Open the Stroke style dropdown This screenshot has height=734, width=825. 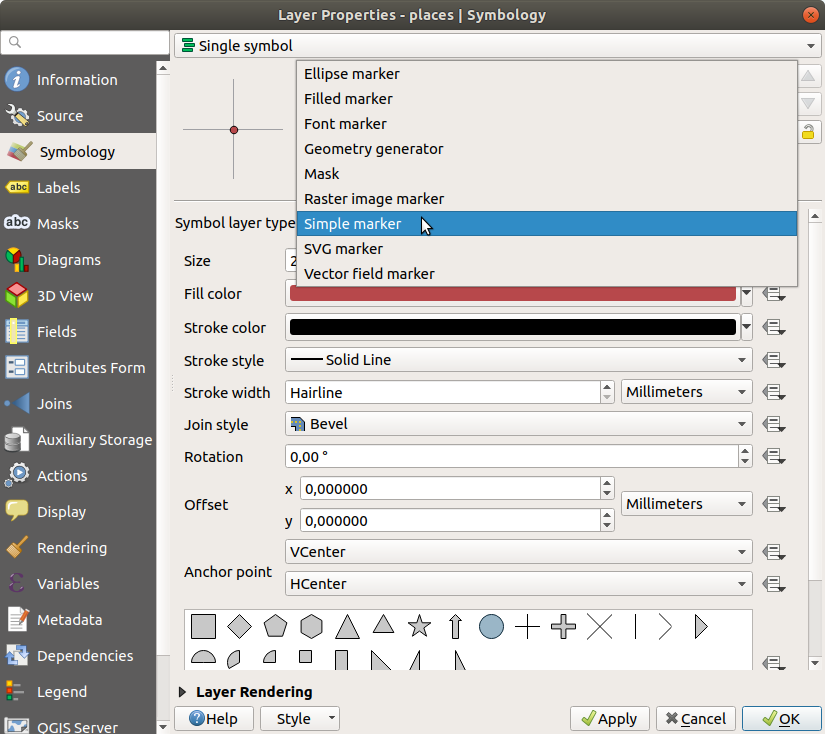pyautogui.click(x=518, y=360)
